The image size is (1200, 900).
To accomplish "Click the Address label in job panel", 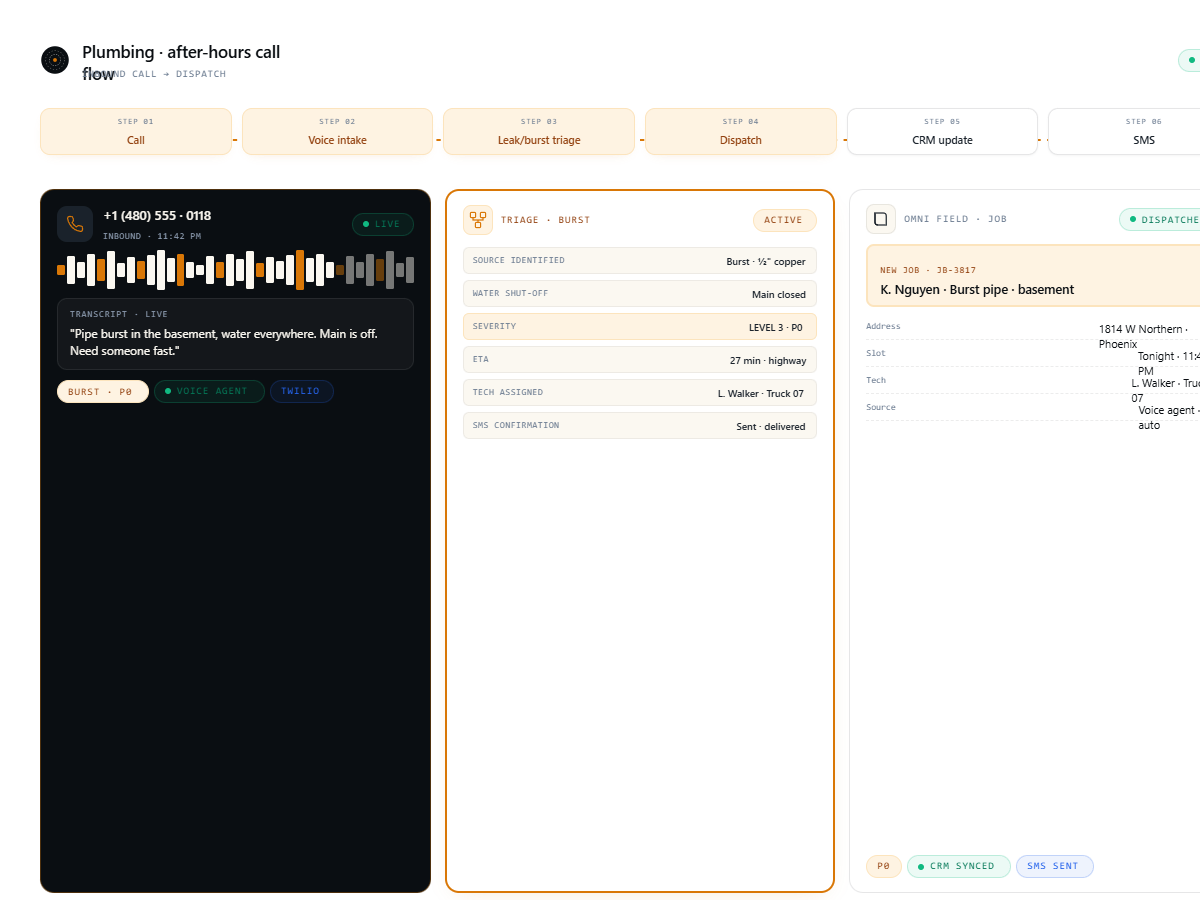I will pyautogui.click(x=883, y=326).
